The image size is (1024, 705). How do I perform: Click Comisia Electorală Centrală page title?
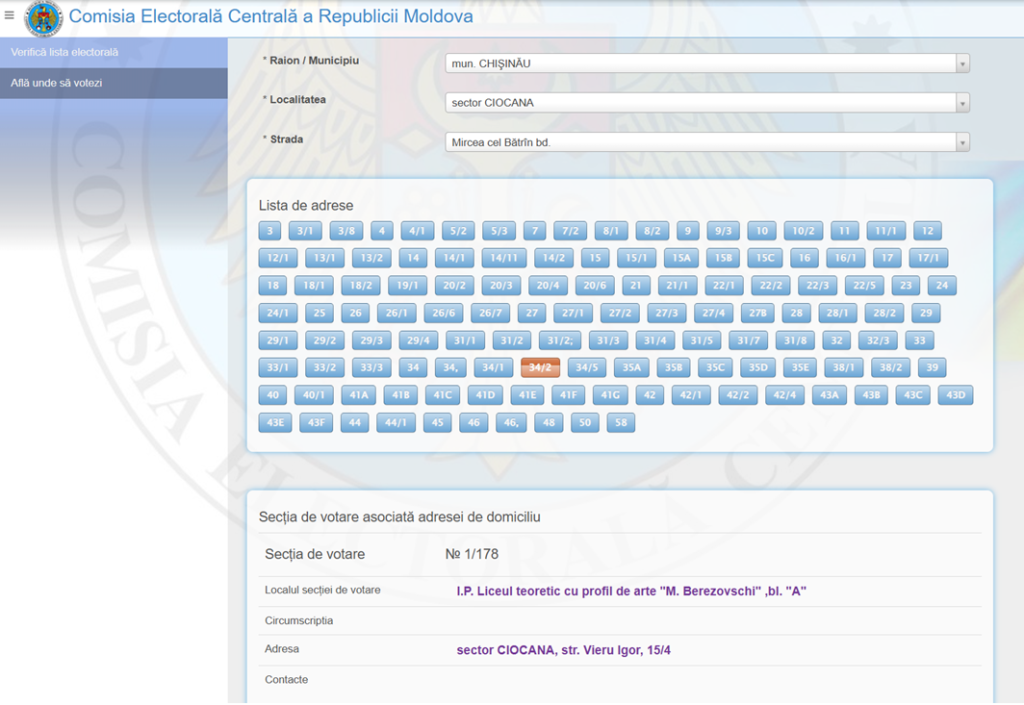coord(271,17)
